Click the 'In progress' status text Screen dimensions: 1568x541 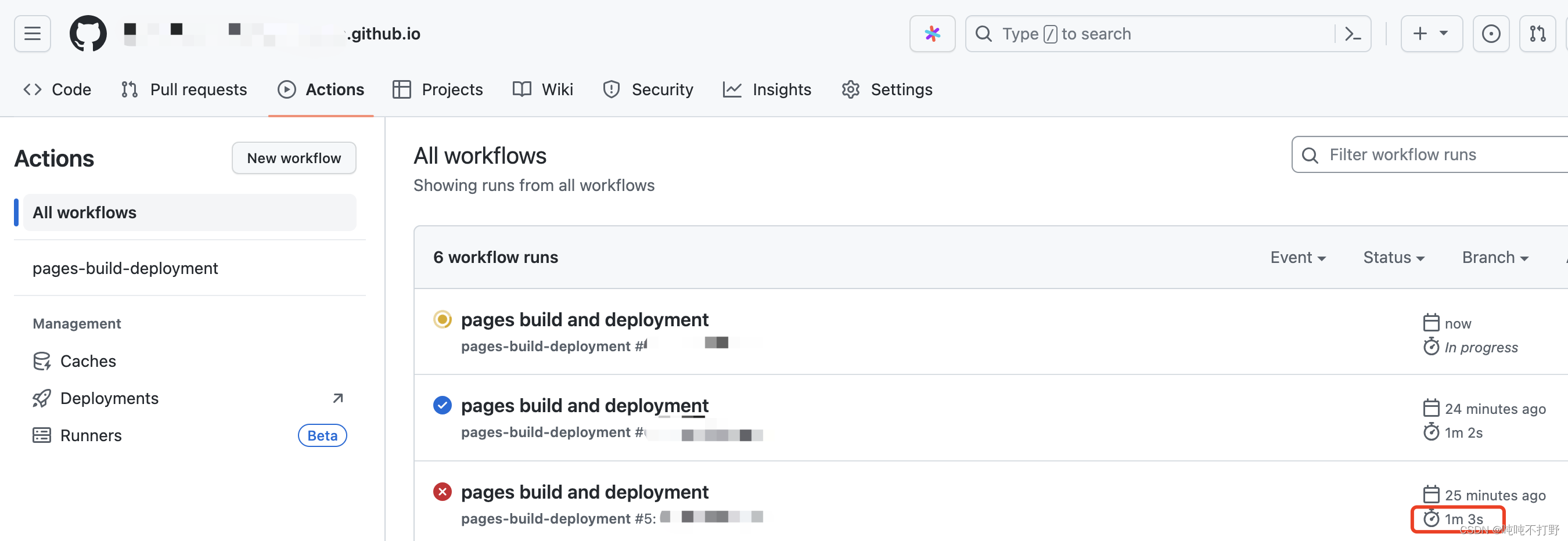1481,348
